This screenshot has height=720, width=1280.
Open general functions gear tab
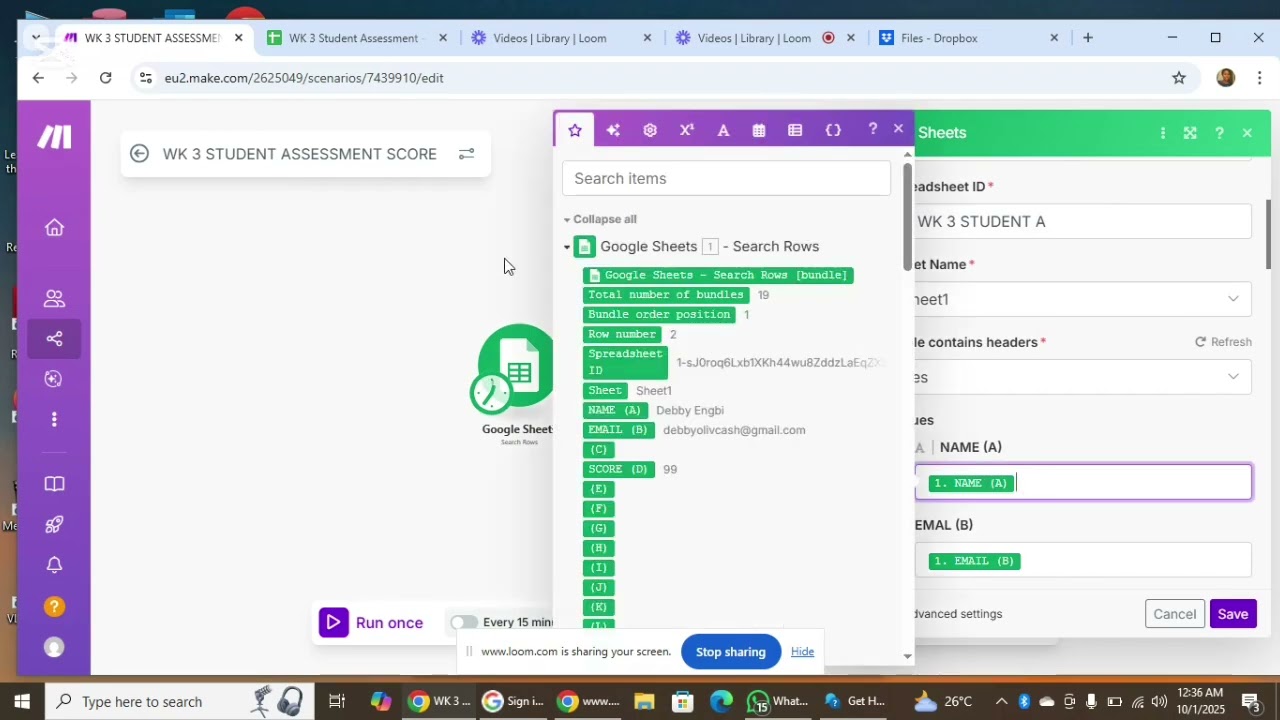pos(650,130)
